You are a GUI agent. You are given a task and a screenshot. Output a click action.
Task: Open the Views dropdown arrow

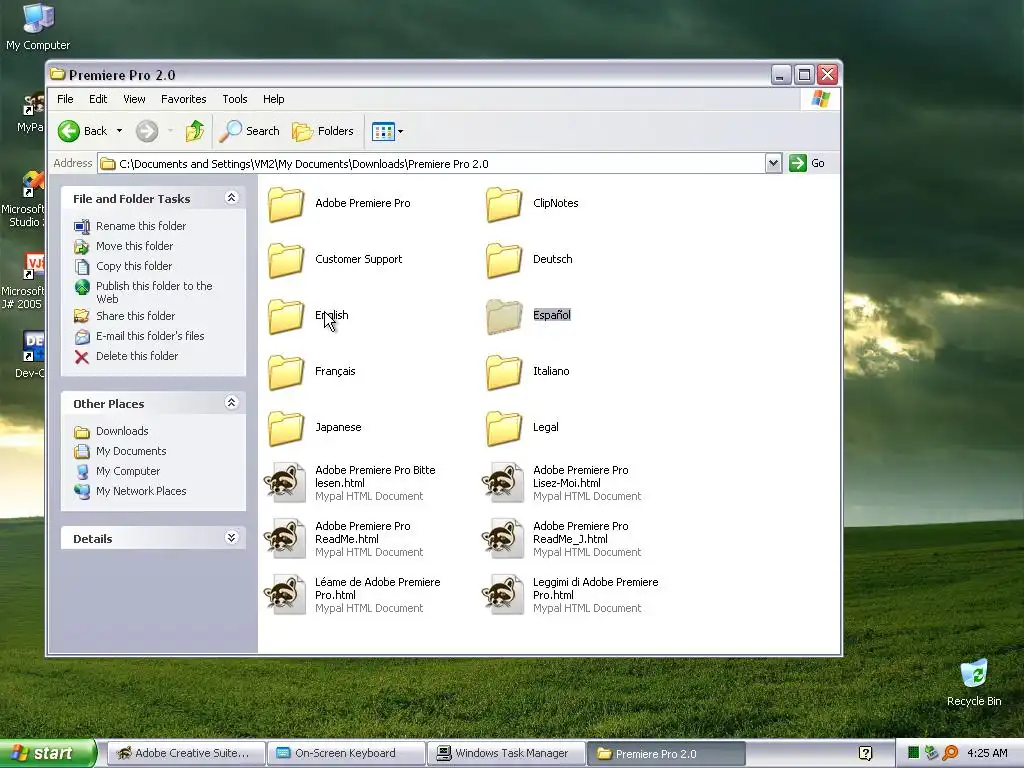click(400, 131)
